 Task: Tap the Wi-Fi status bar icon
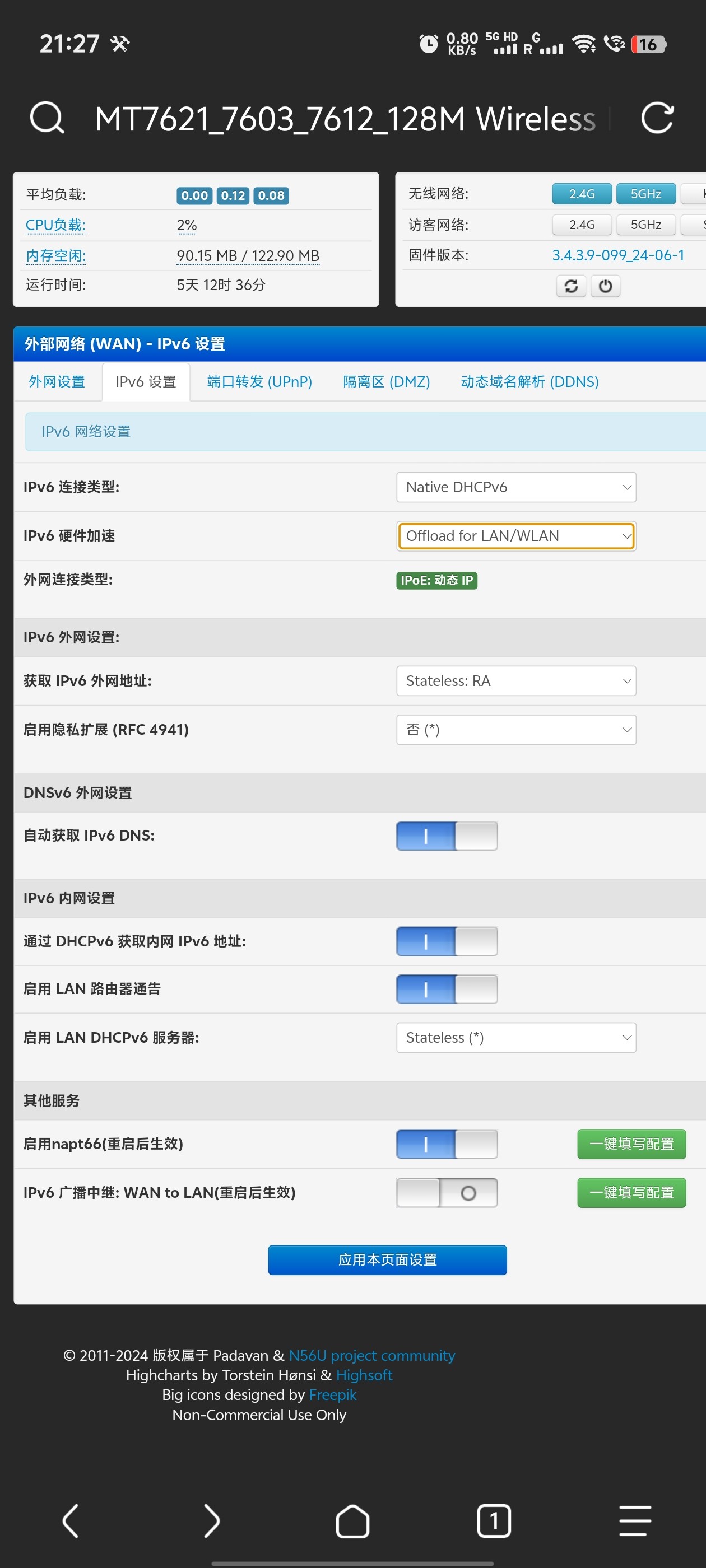tap(583, 44)
